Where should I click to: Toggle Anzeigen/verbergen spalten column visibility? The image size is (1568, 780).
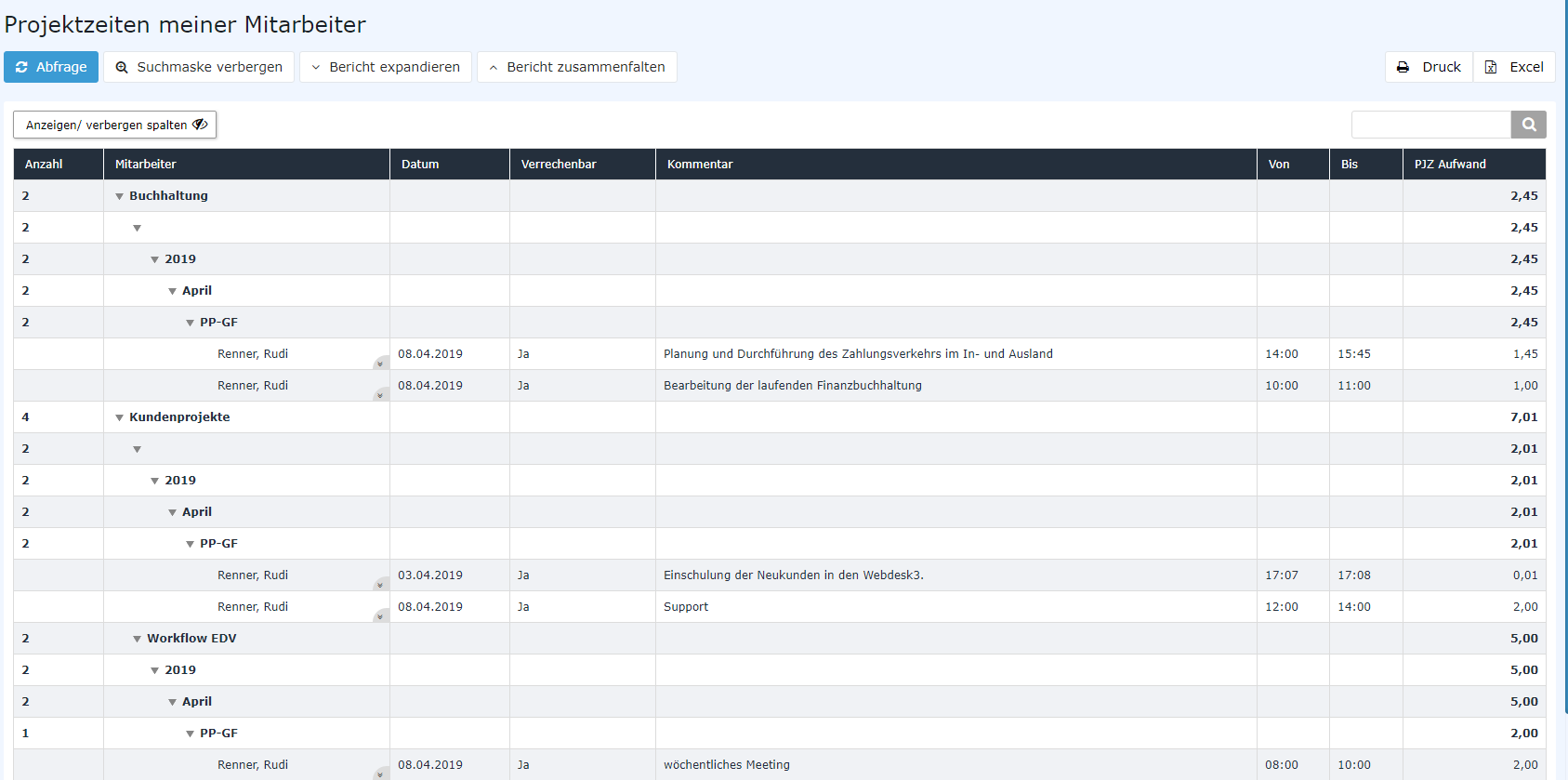pyautogui.click(x=115, y=125)
